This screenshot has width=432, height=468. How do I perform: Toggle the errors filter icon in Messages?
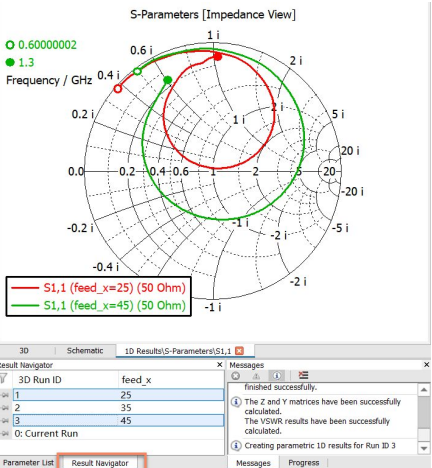tap(236, 376)
